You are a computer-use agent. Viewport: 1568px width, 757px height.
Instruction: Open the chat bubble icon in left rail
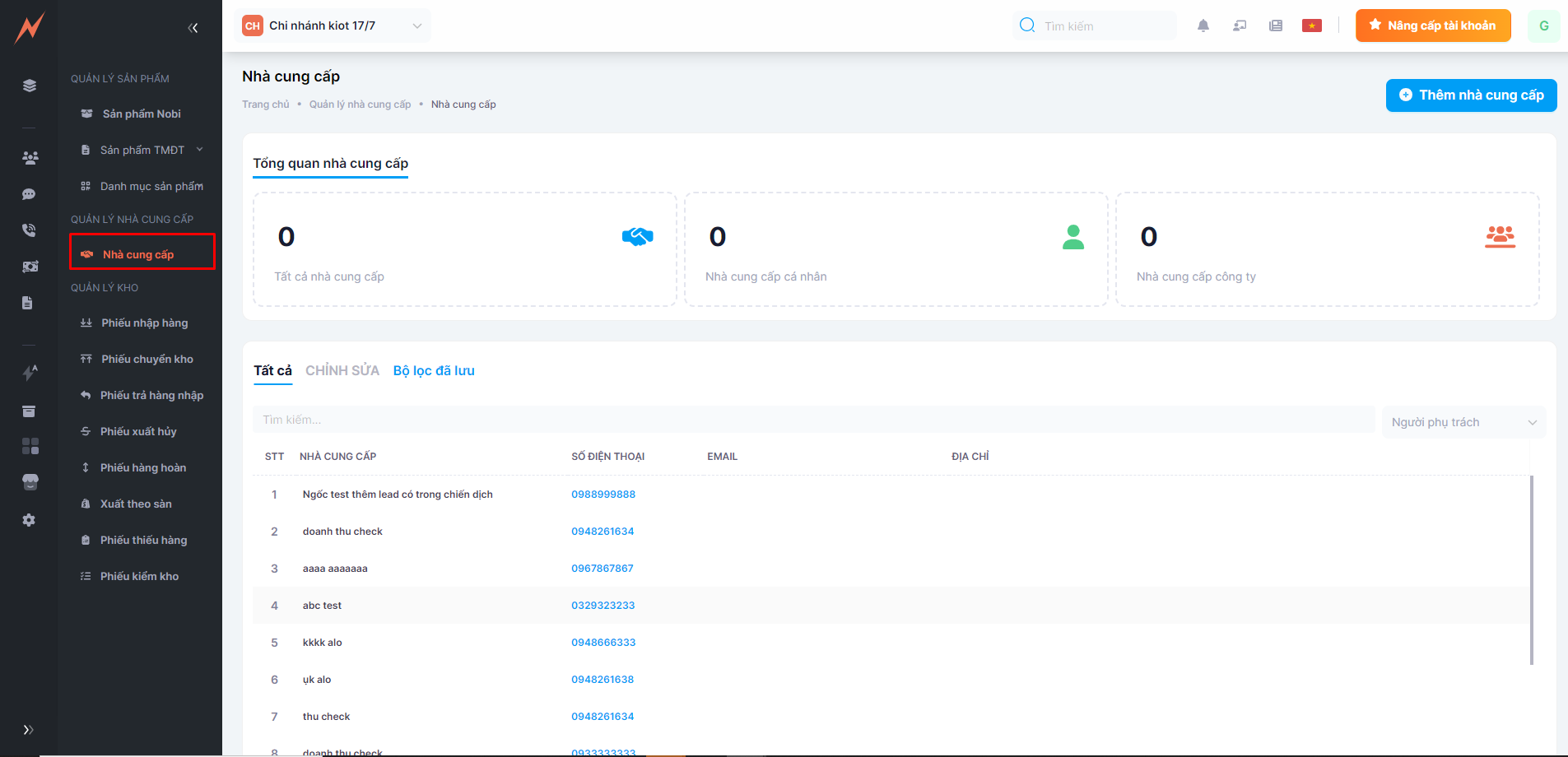click(x=29, y=194)
